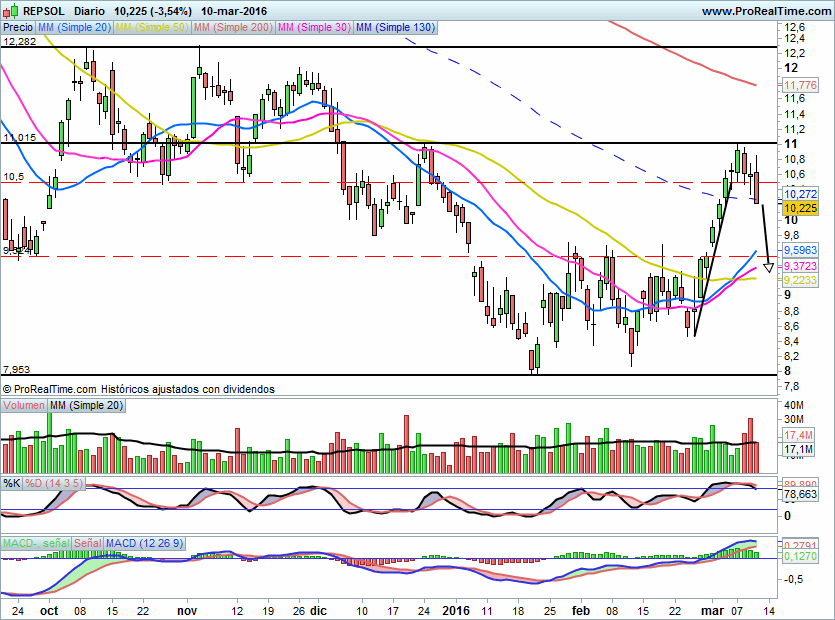Click the candlestick icon beside REPSOL
This screenshot has height=620, width=835.
pos(11,11)
